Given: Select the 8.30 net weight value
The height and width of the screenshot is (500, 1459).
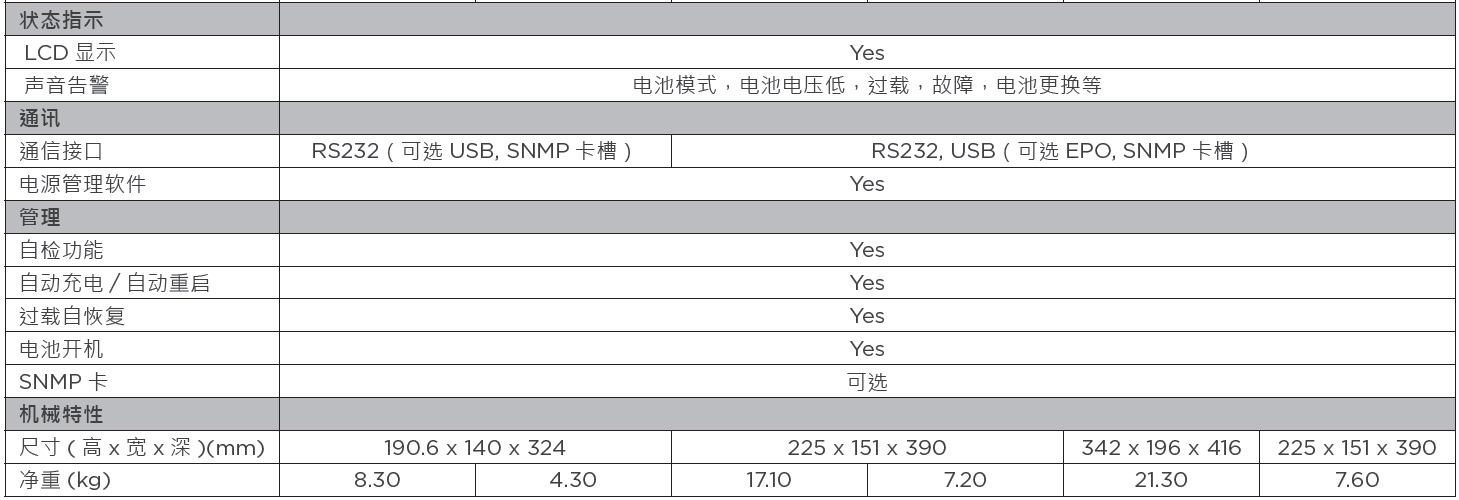Looking at the screenshot, I should coord(377,480).
